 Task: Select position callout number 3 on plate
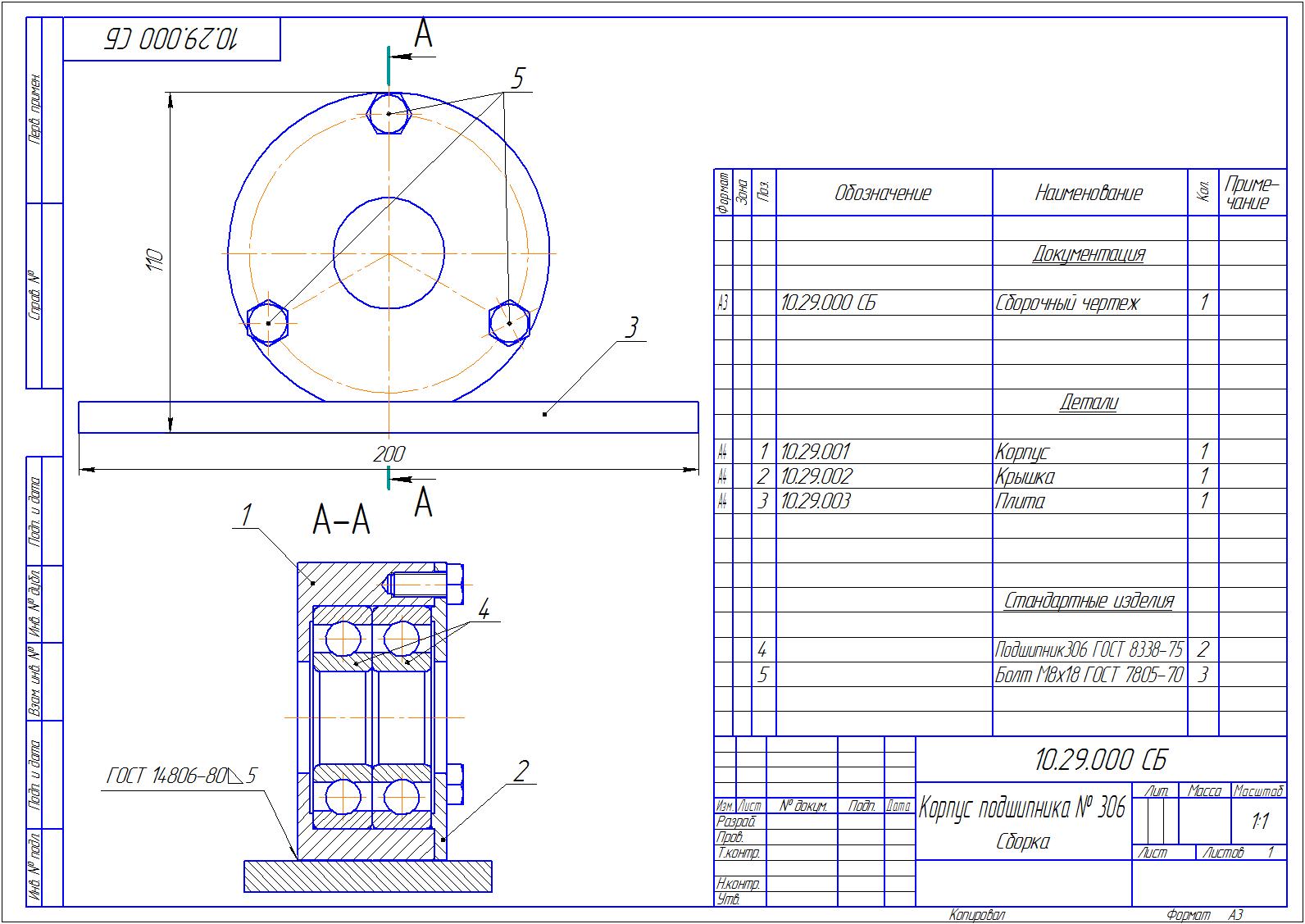[630, 328]
